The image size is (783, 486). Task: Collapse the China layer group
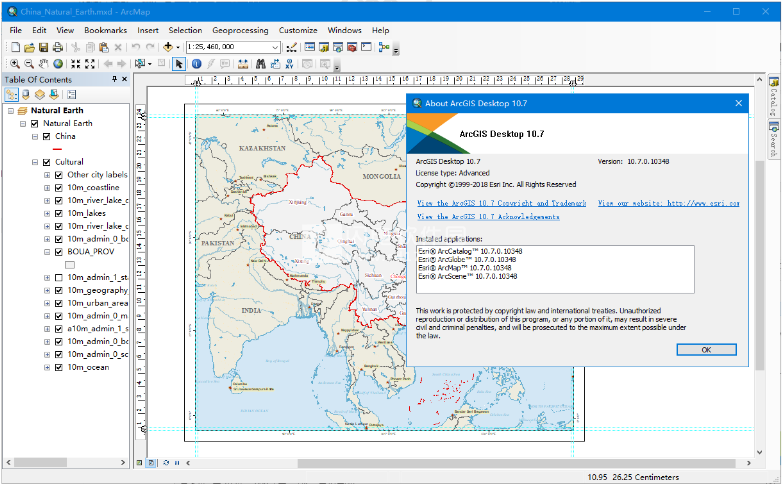click(34, 137)
